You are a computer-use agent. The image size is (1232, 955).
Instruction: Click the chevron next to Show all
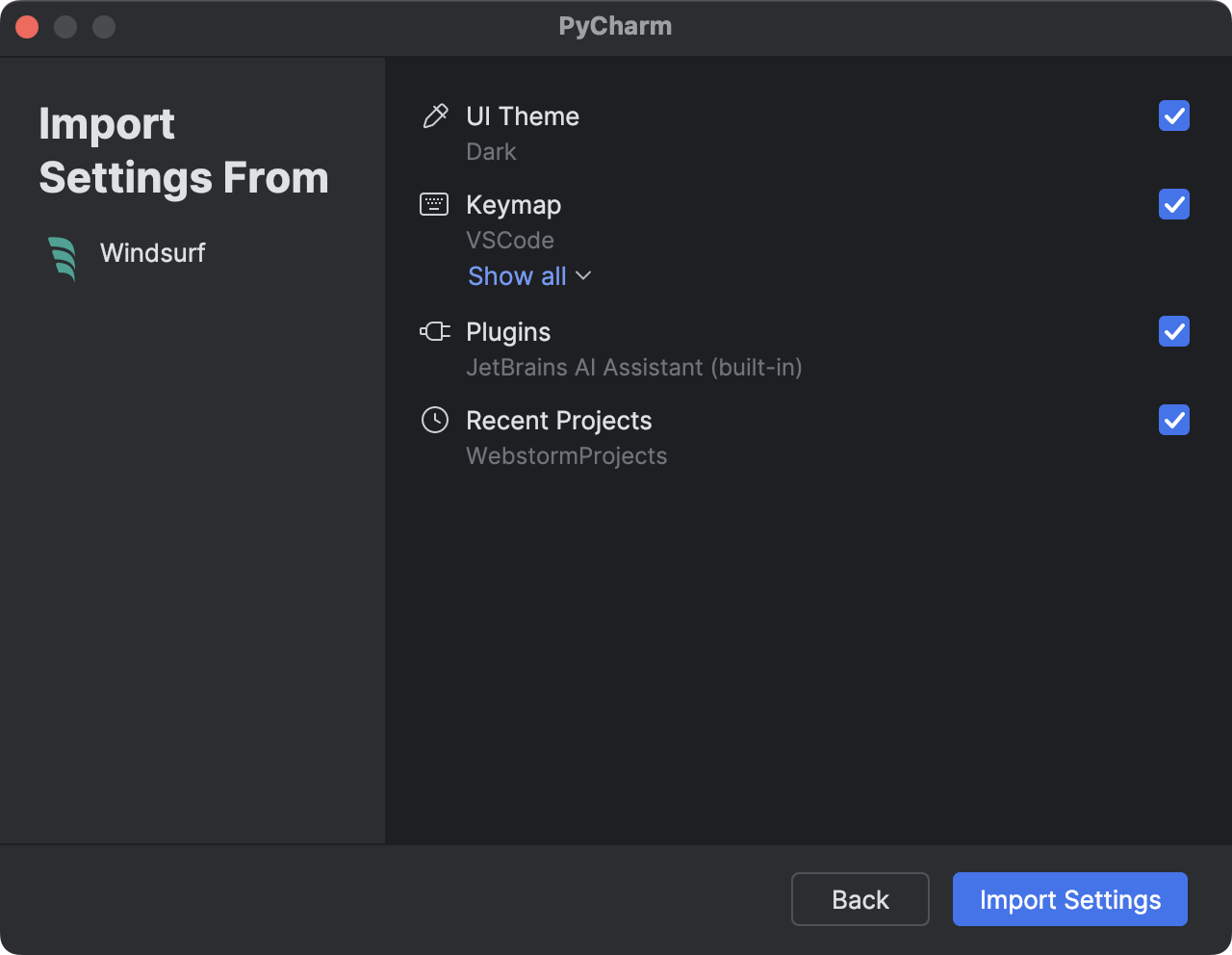582,276
